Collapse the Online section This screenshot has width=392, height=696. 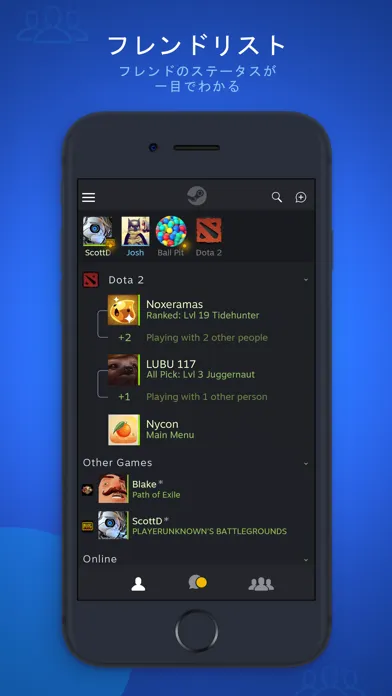[x=306, y=560]
